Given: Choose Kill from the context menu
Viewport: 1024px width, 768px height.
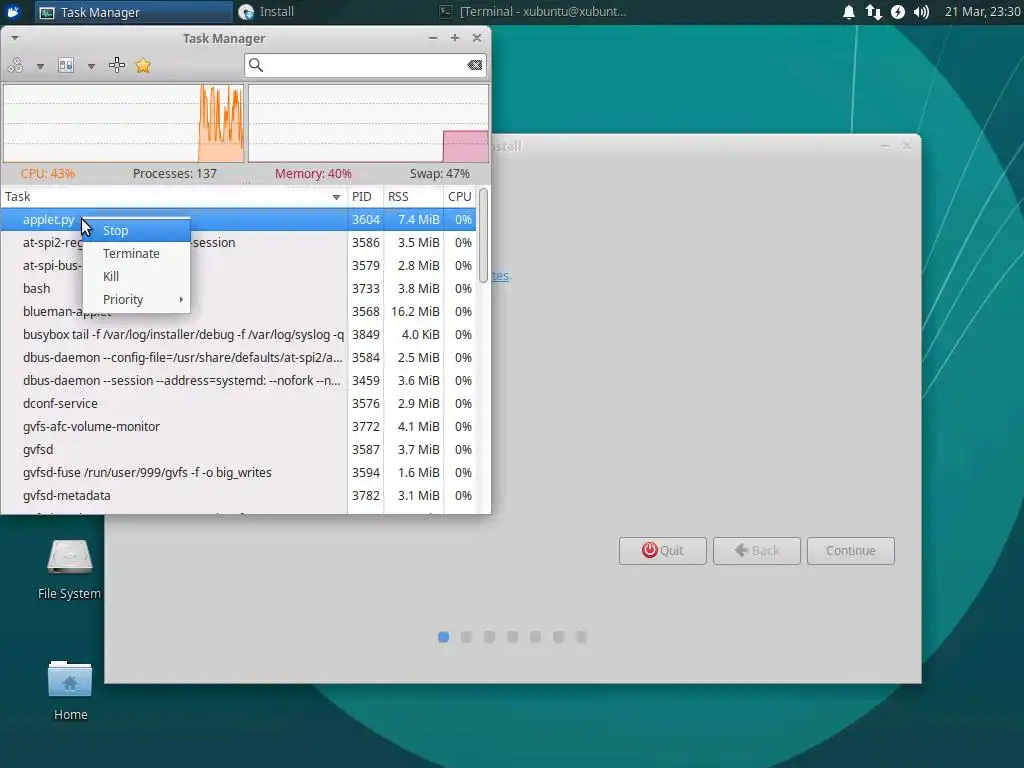Looking at the screenshot, I should click(136, 276).
